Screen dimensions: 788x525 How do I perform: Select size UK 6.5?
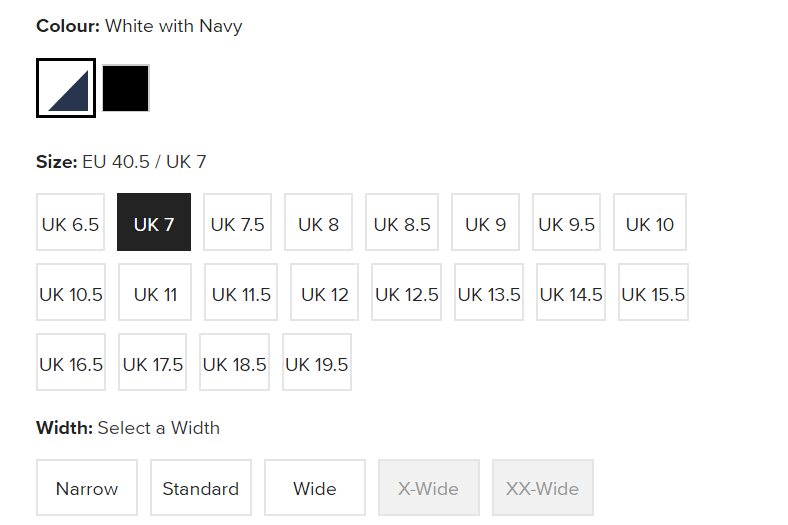(x=70, y=222)
